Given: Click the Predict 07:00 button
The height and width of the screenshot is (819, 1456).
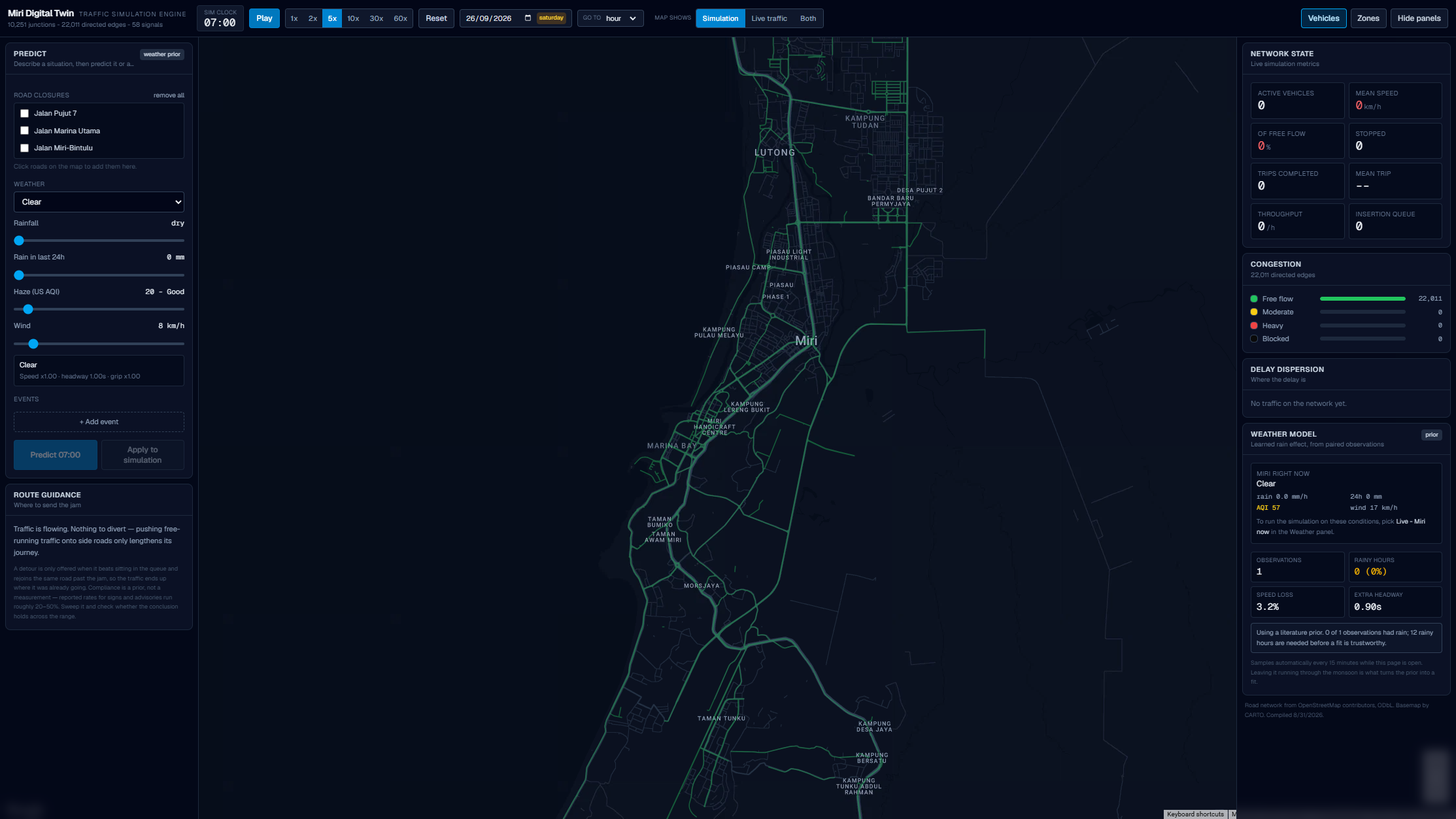Looking at the screenshot, I should [x=56, y=455].
